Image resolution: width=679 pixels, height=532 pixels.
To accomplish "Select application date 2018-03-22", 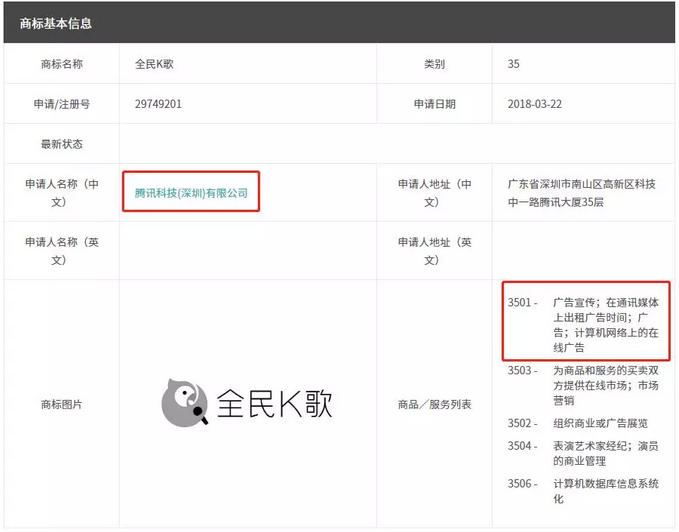I will coord(535,104).
